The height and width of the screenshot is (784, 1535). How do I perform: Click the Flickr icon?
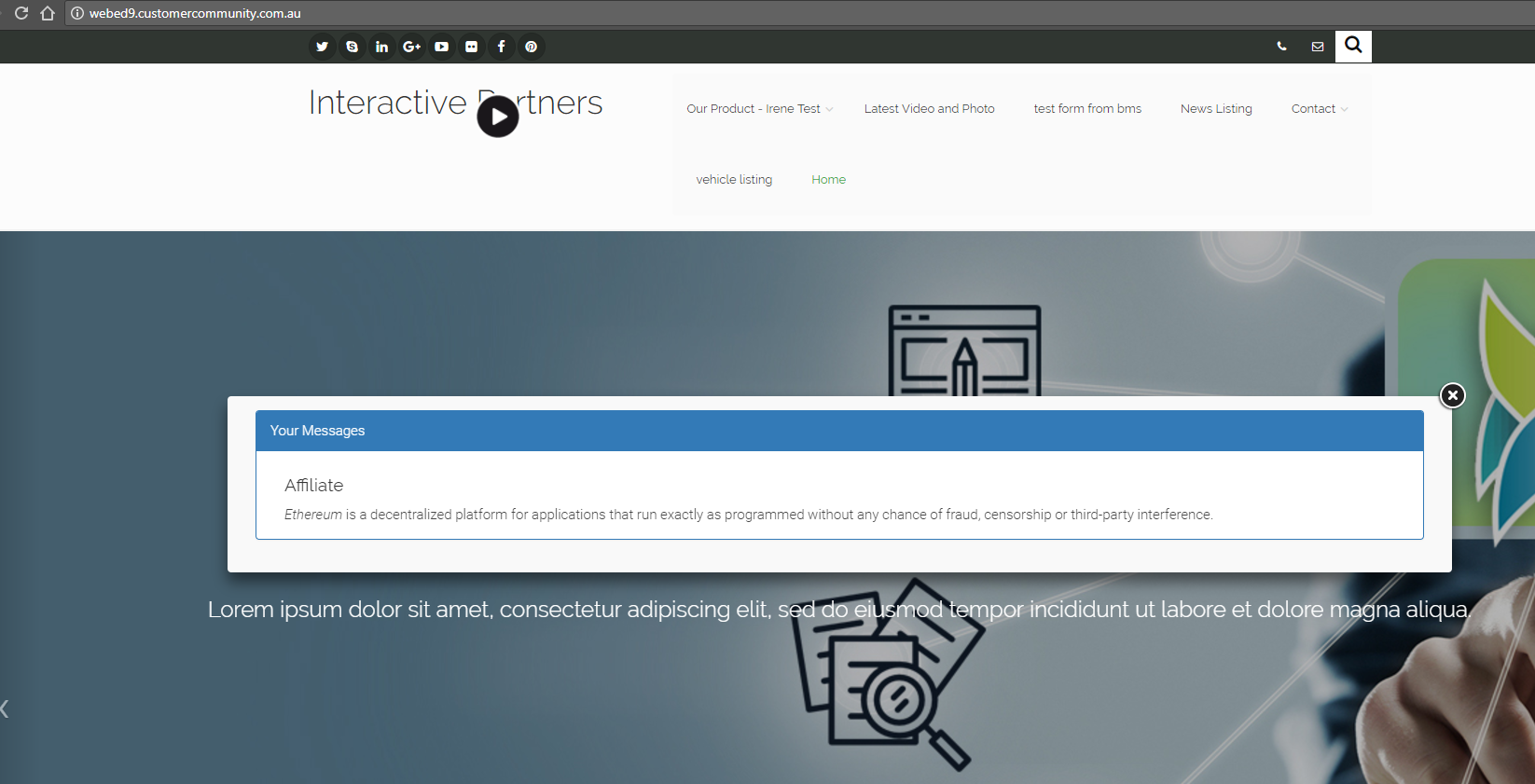pos(471,47)
